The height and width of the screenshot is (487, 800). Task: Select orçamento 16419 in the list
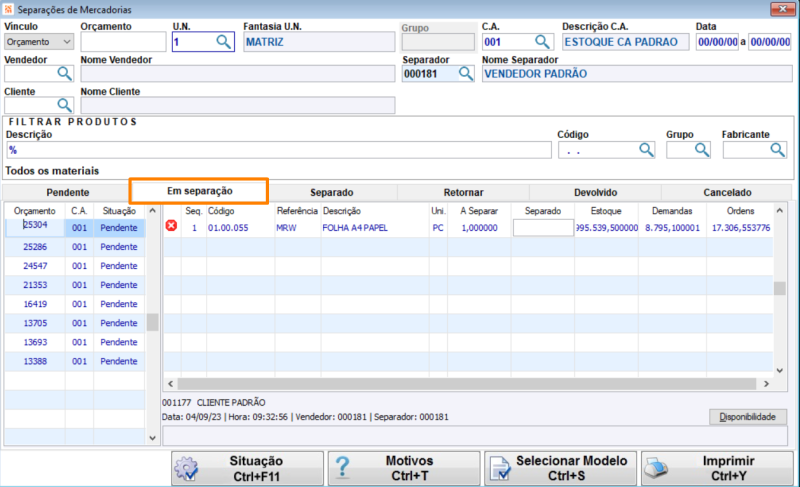35,304
